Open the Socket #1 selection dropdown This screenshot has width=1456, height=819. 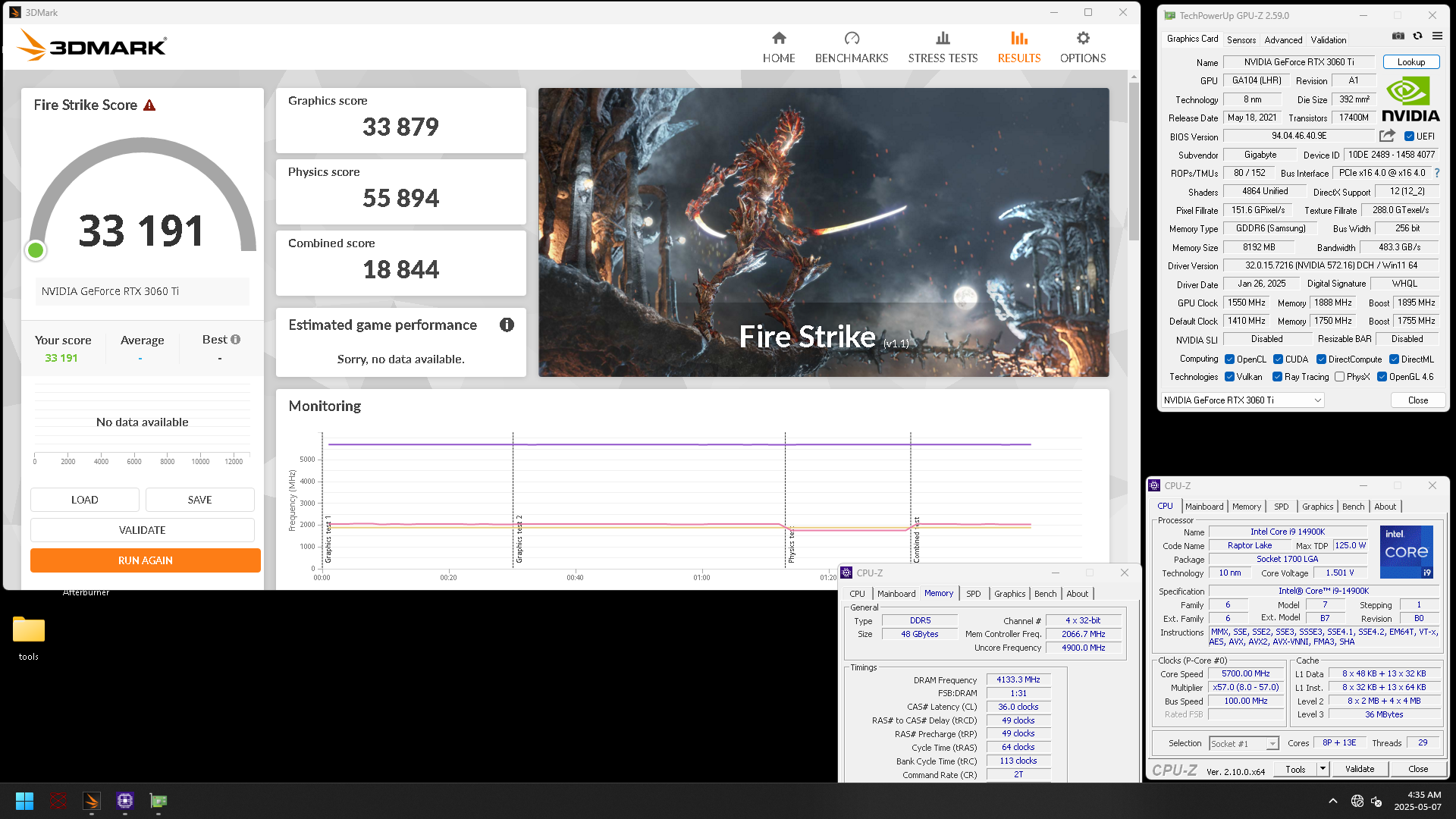(x=1244, y=744)
